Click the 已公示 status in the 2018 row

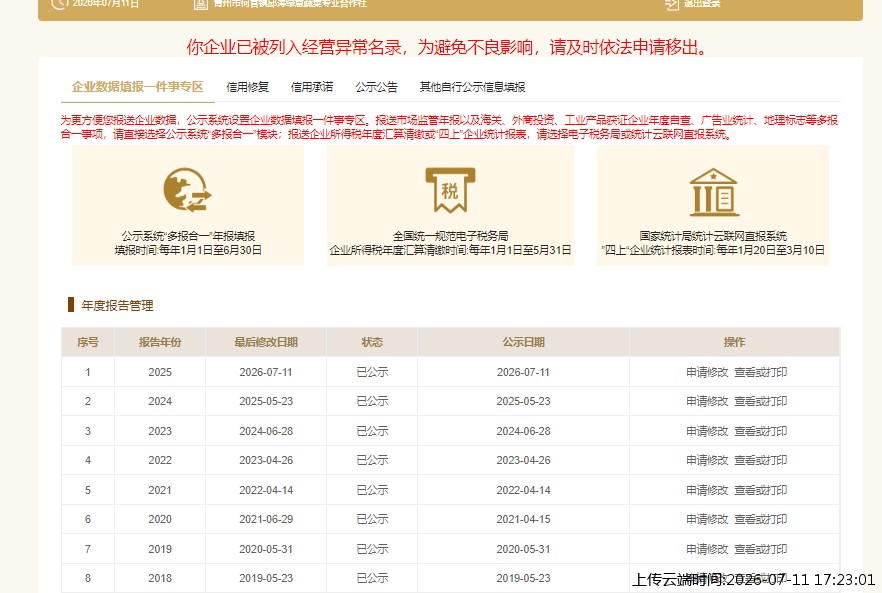[x=372, y=578]
